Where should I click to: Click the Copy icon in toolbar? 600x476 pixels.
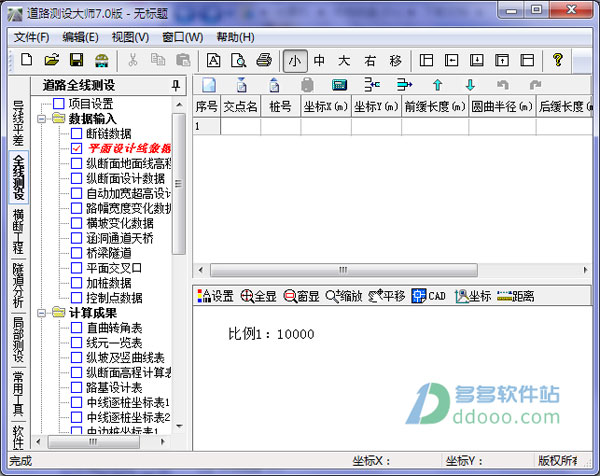point(158,60)
